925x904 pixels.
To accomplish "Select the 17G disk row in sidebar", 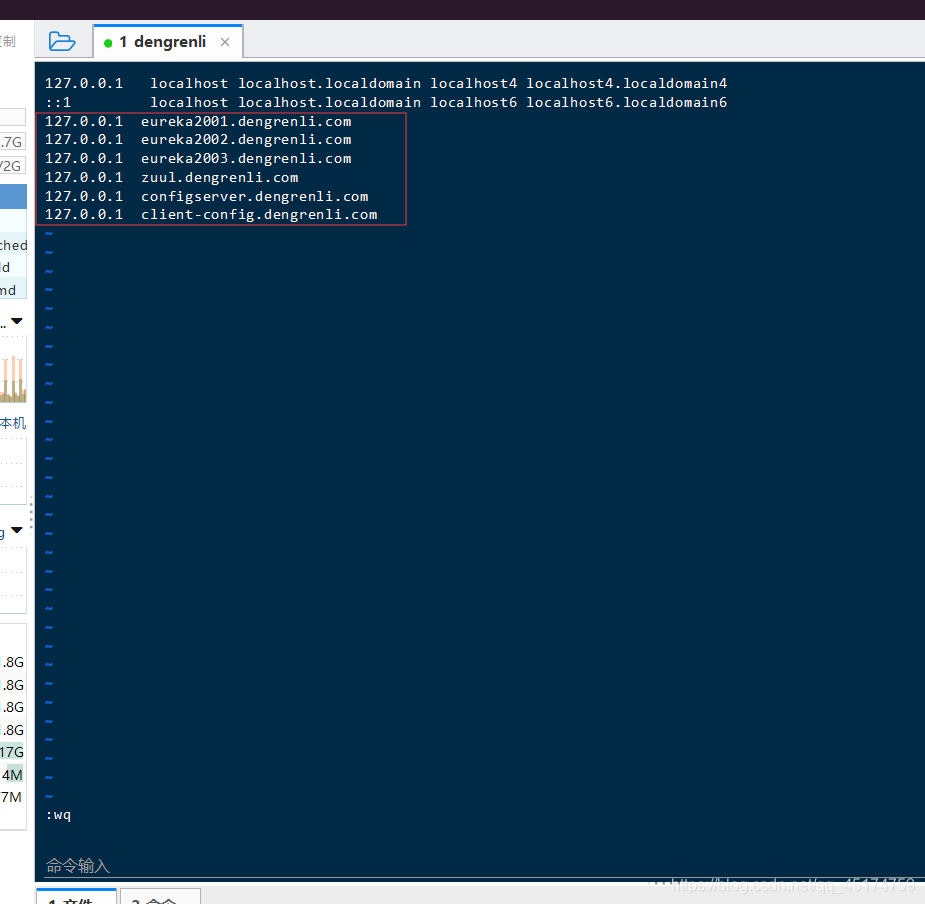I will coord(12,752).
